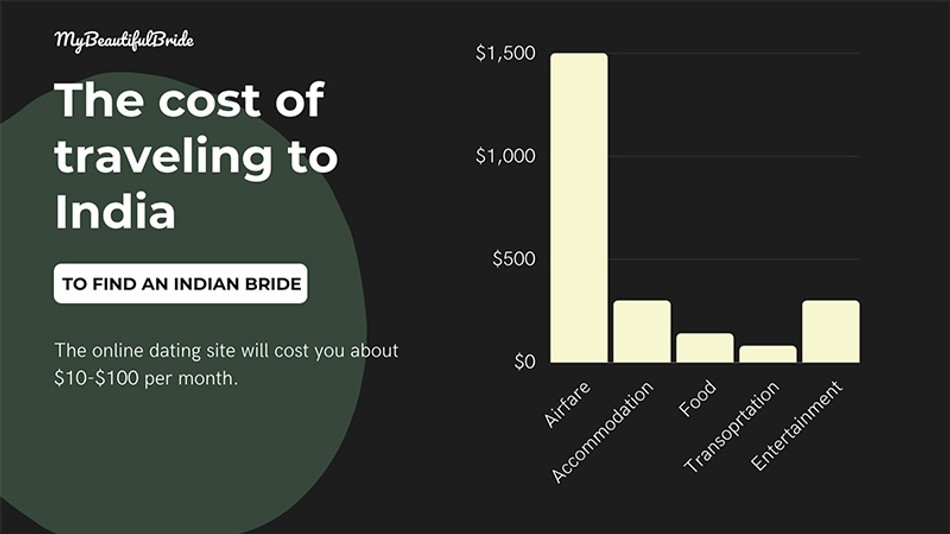
Task: Click the Transoprtation category label
Action: coord(731,427)
